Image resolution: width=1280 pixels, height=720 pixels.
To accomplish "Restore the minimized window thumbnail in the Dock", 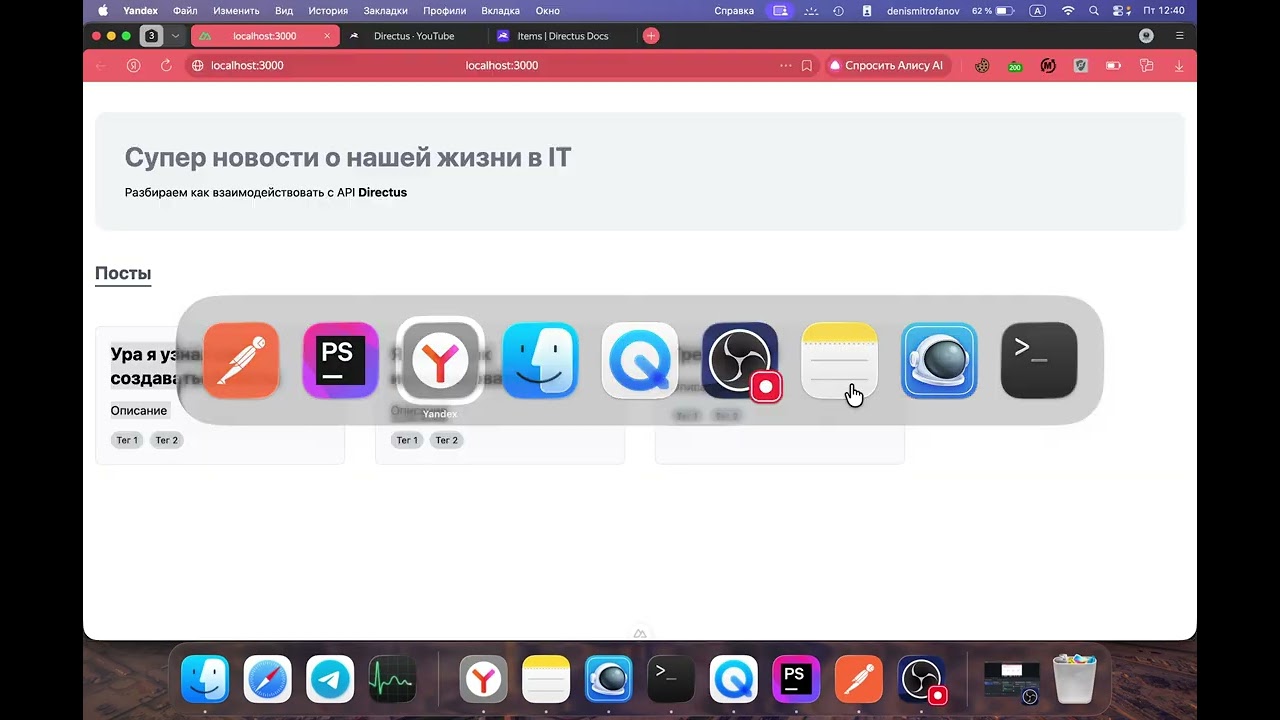I will pyautogui.click(x=1011, y=682).
